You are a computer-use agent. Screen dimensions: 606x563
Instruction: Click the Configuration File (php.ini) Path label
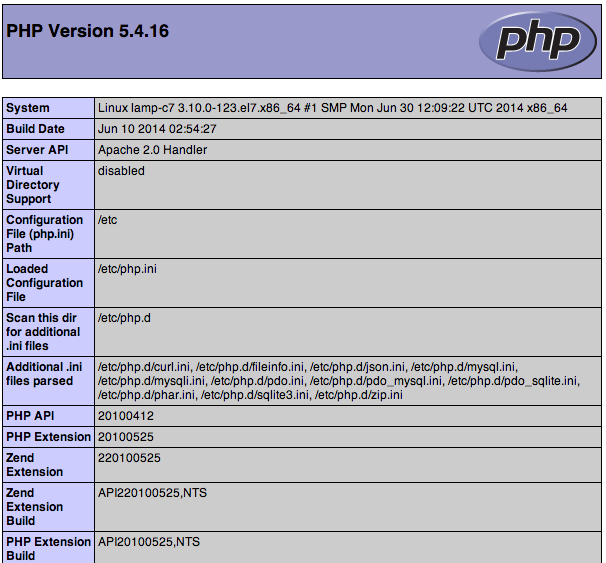(x=45, y=234)
